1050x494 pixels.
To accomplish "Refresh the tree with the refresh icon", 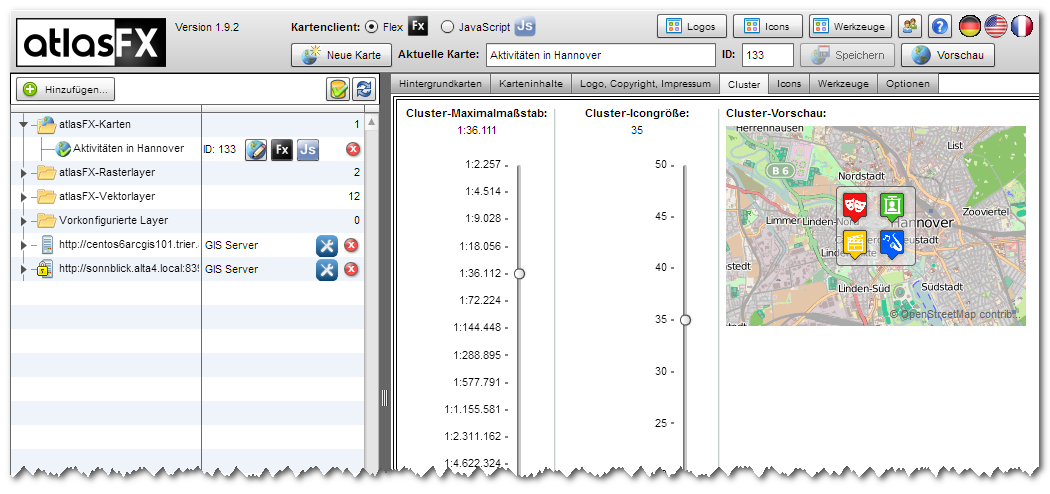I will 364,89.
